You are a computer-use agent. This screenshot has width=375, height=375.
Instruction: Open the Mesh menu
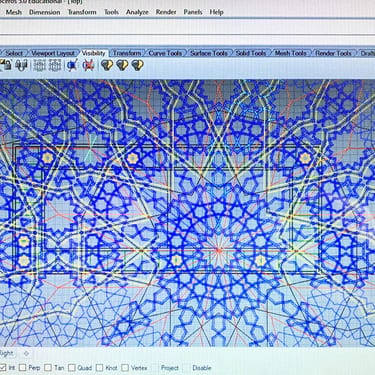[x=14, y=12]
